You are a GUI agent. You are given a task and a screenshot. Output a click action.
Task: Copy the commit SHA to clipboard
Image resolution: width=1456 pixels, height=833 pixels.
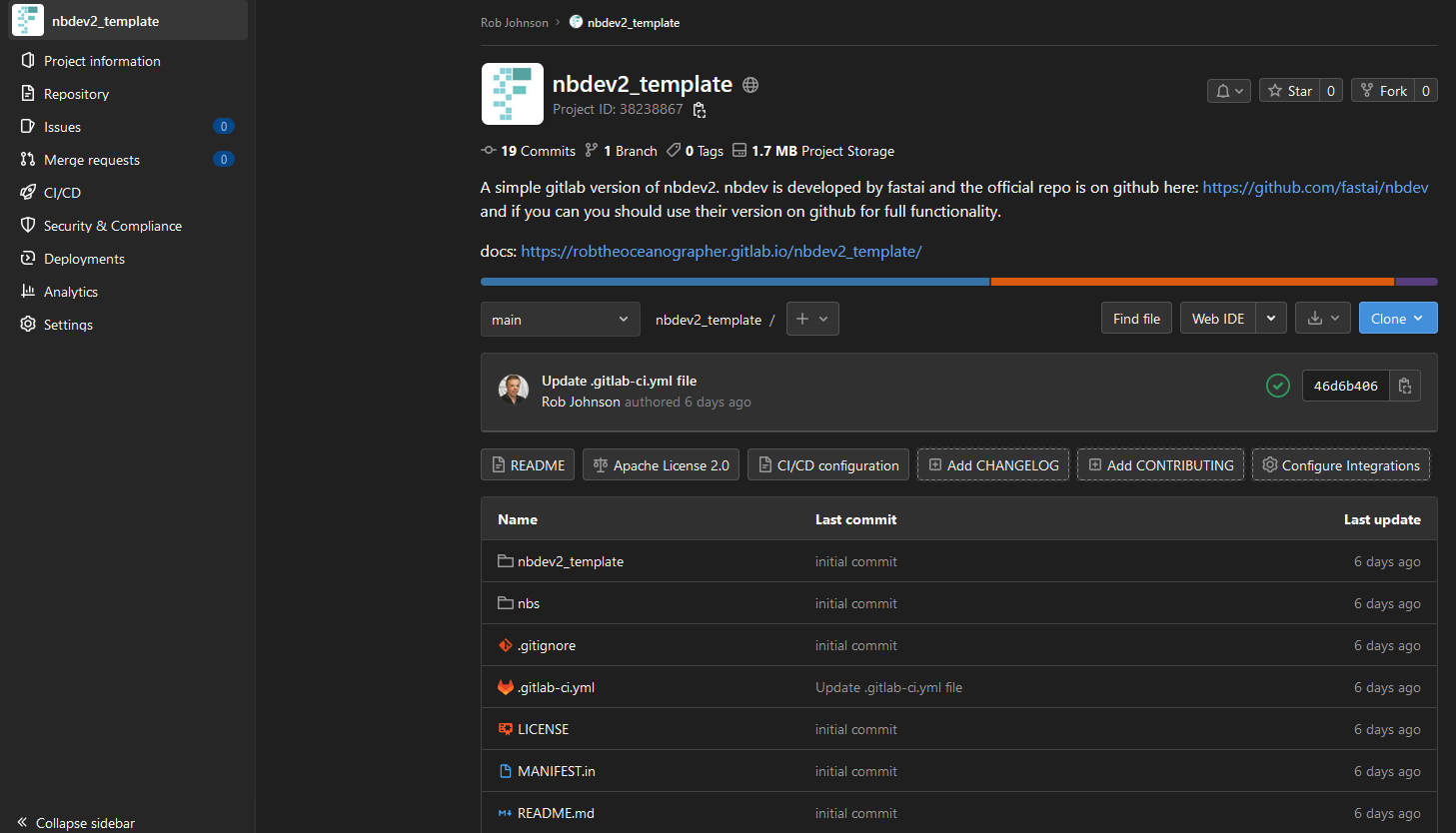(x=1405, y=386)
